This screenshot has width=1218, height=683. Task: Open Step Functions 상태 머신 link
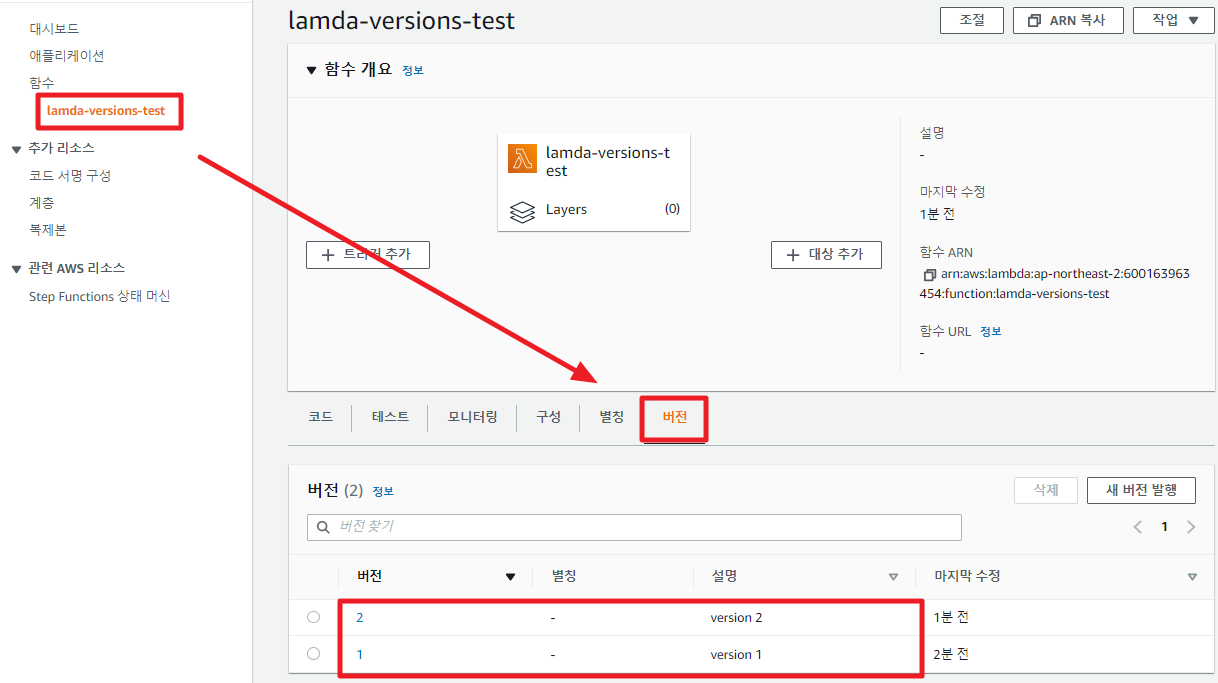click(x=100, y=296)
